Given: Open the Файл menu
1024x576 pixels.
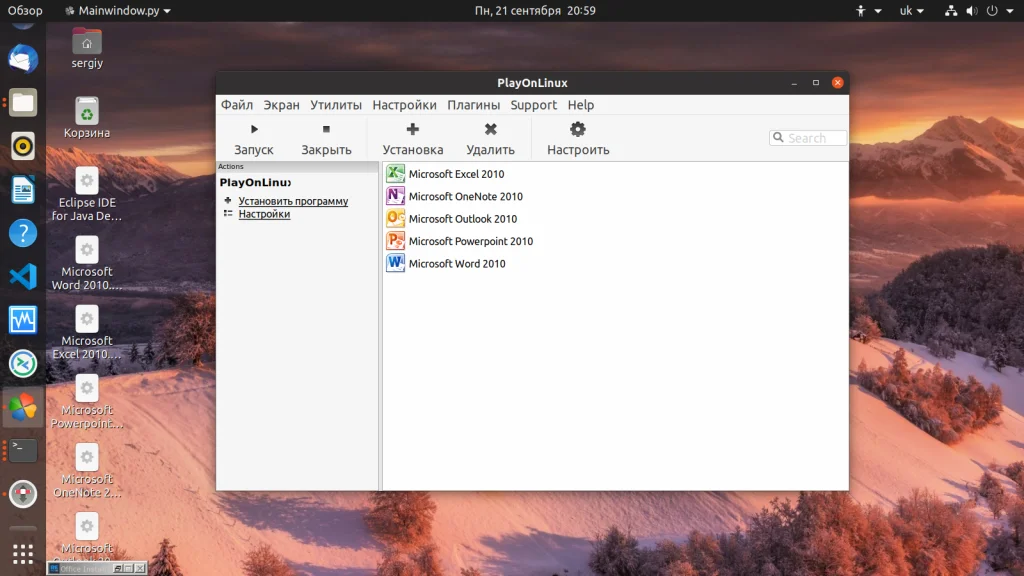Looking at the screenshot, I should point(236,105).
